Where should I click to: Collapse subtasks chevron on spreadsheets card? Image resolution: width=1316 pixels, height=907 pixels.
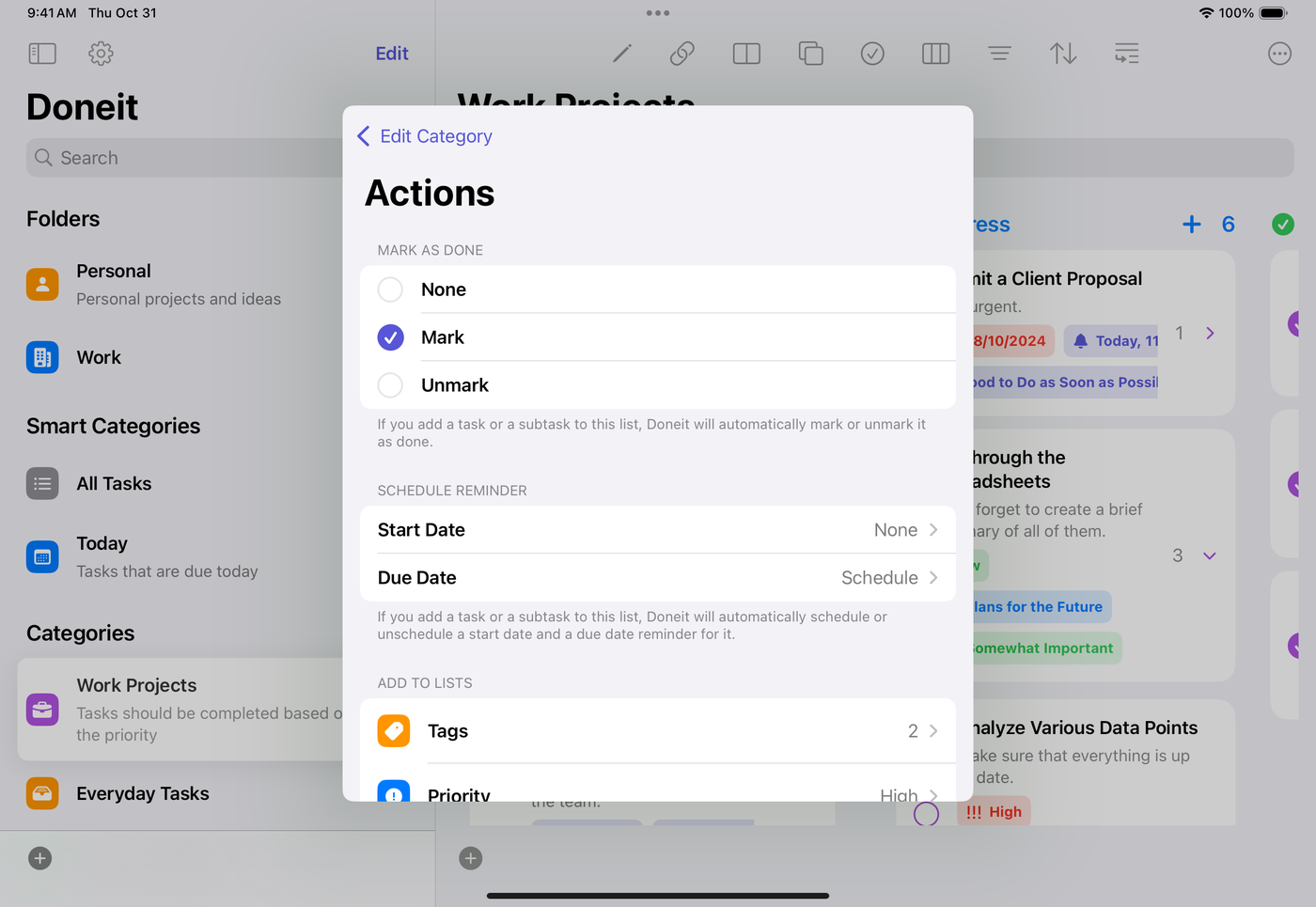coord(1210,555)
